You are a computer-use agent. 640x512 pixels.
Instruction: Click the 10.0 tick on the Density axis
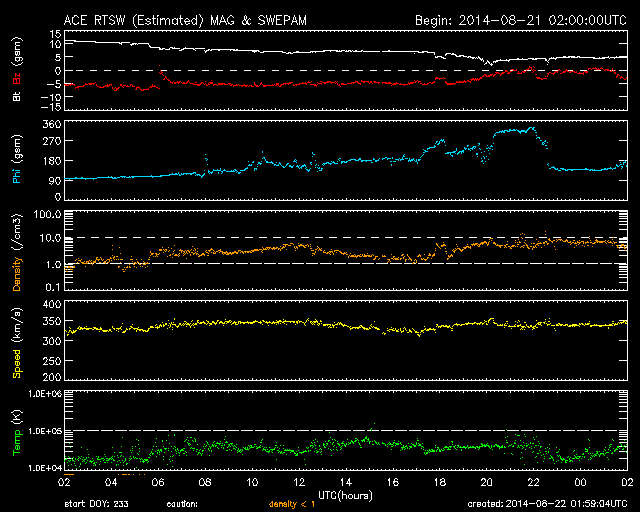(50, 238)
